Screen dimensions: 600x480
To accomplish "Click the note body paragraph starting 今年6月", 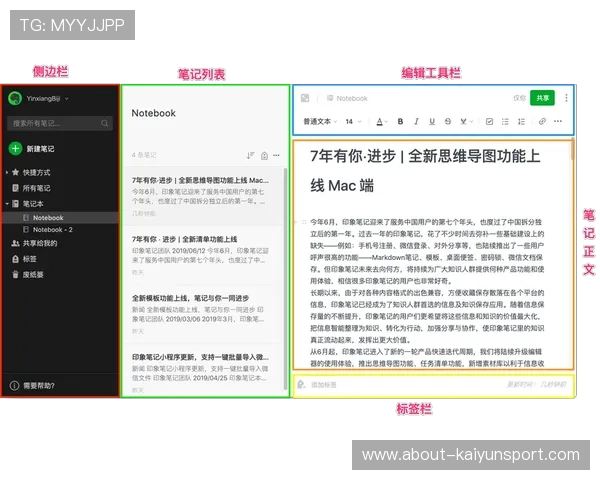I will point(427,251).
